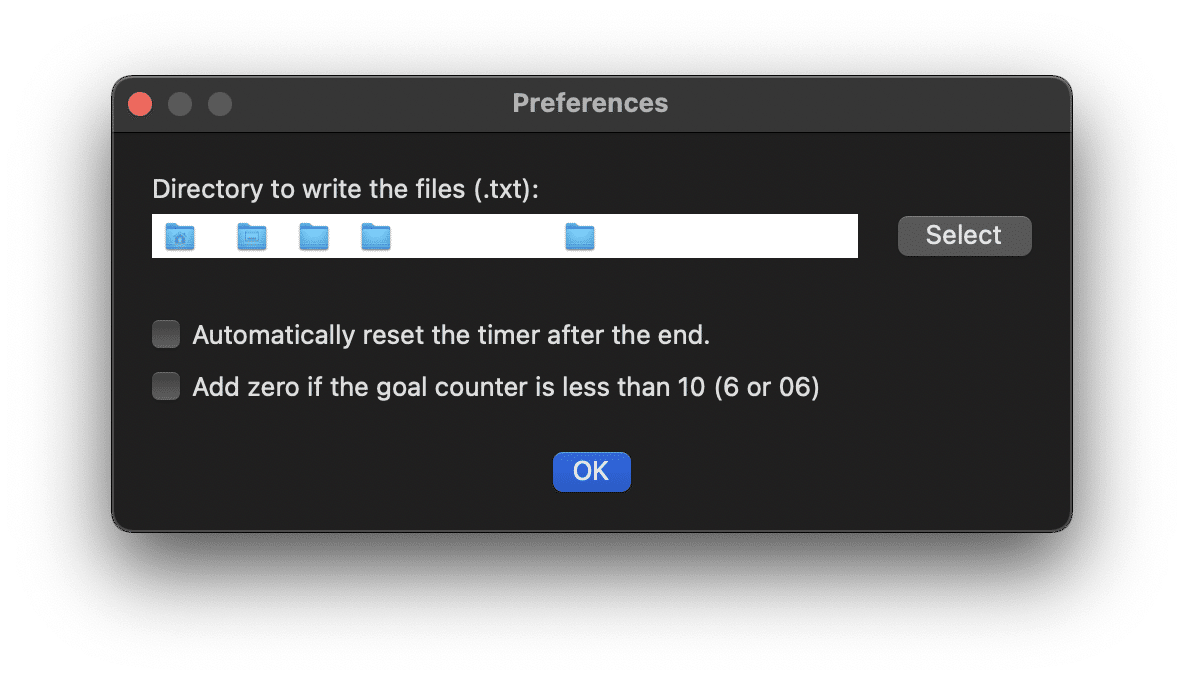Screen dimensions: 1184x680
Task: Toggle the add zero to goal counter checkbox
Action: pos(166,386)
